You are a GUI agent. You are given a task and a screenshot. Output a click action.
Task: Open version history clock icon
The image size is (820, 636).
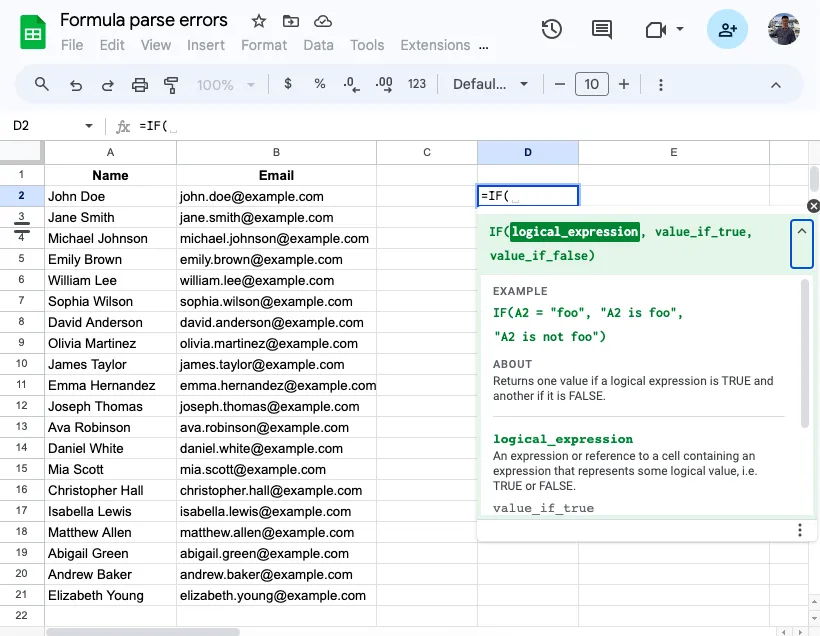click(x=552, y=29)
